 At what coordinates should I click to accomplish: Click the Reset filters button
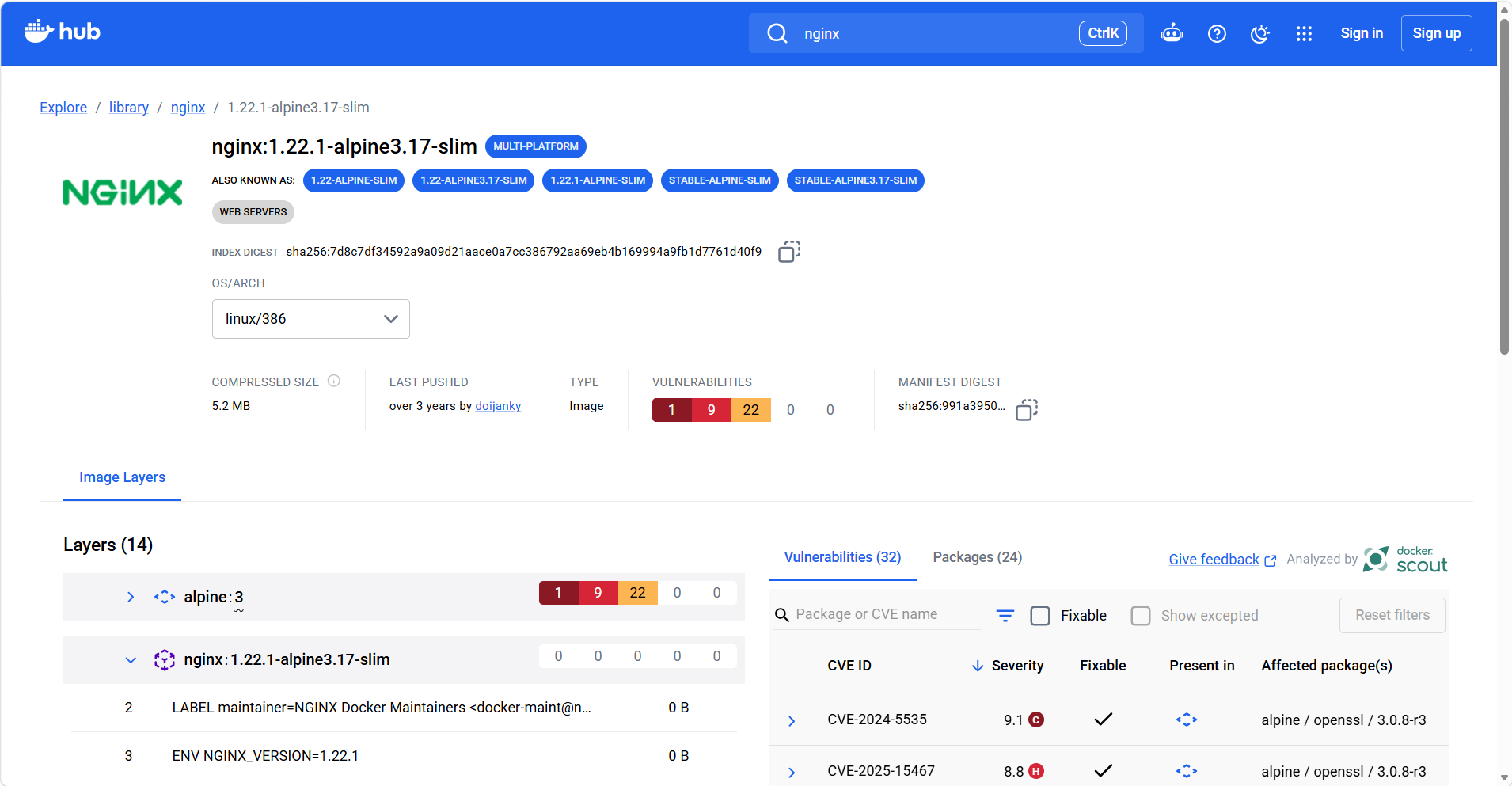tap(1392, 615)
